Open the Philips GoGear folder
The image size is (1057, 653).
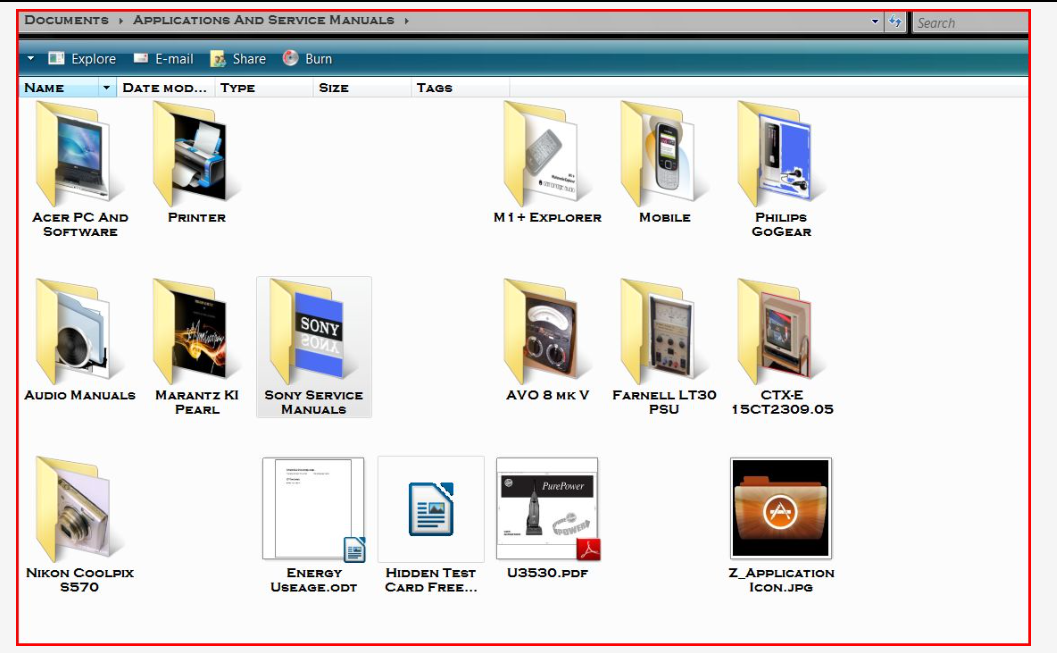pos(781,170)
